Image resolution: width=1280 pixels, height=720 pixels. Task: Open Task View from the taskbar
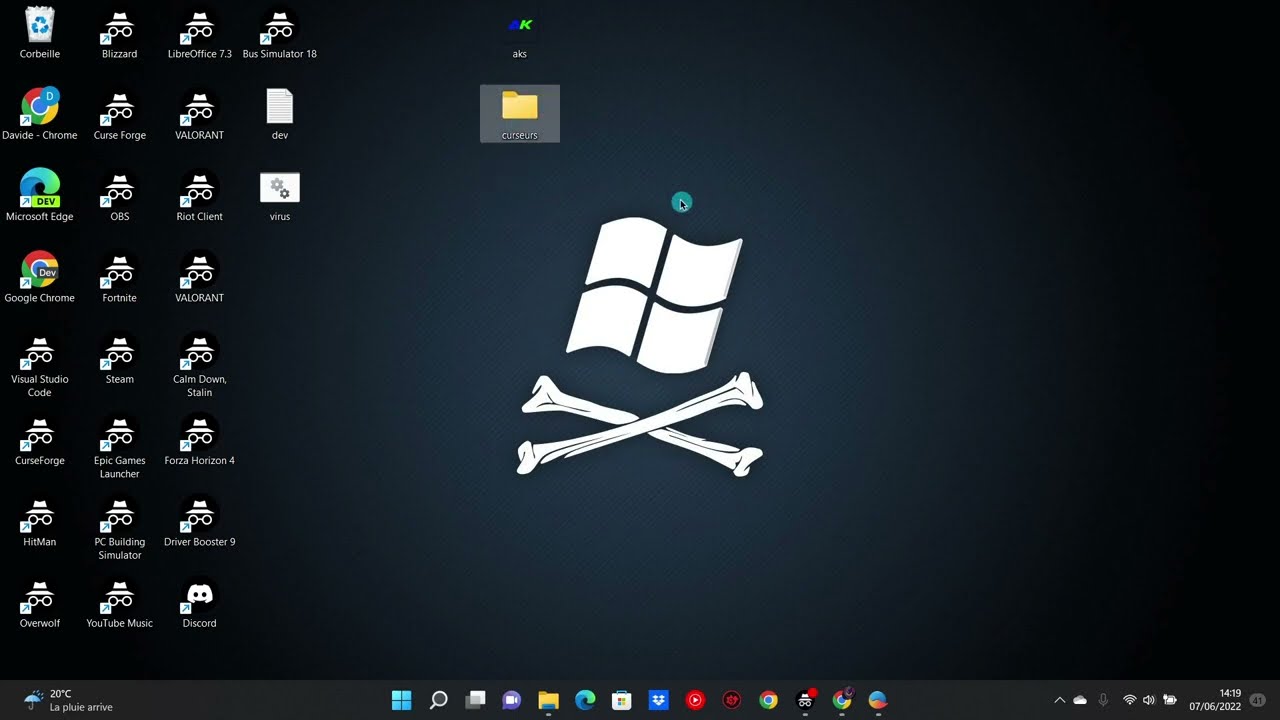475,700
